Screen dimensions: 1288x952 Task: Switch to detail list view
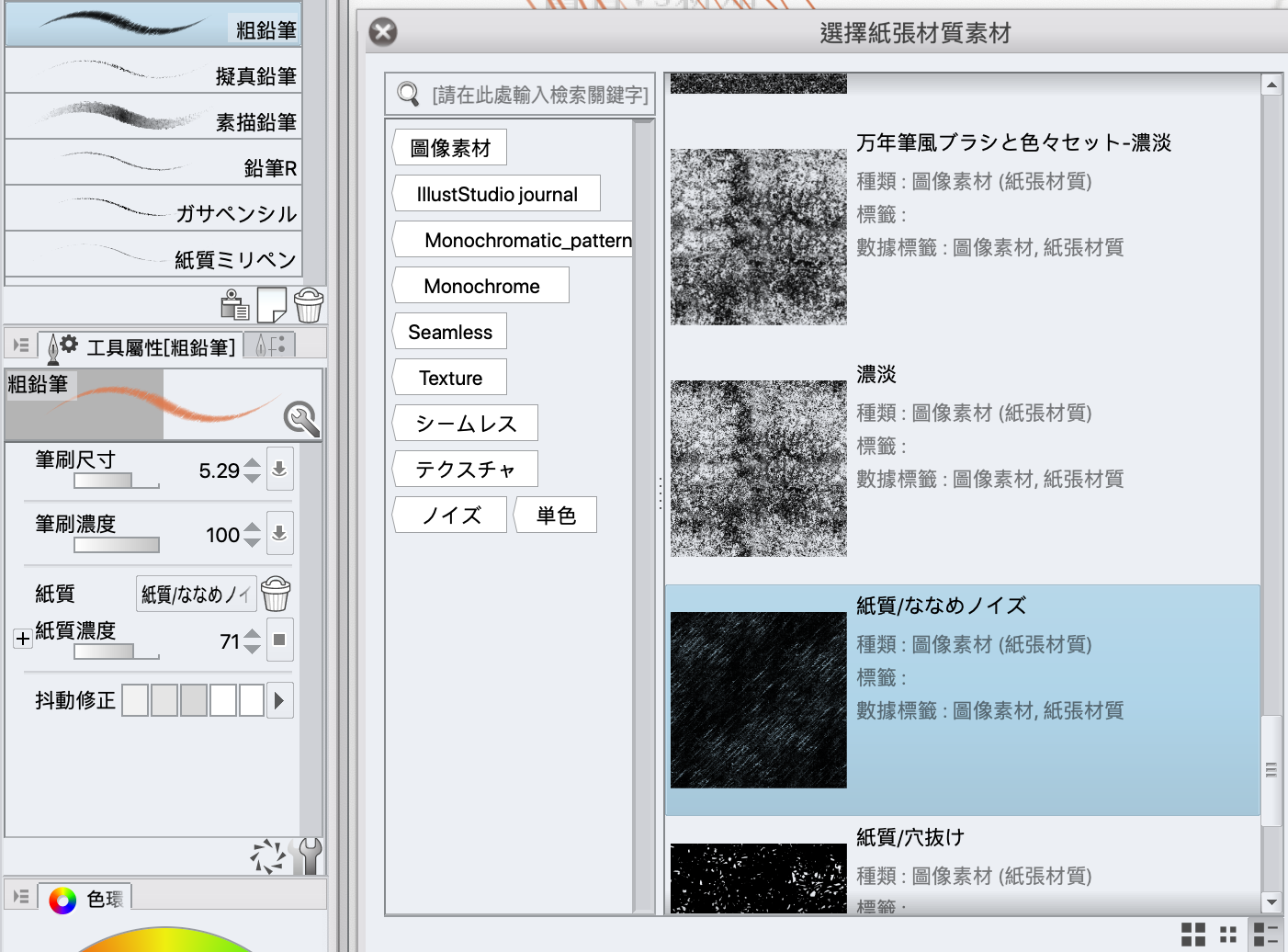[x=1266, y=935]
